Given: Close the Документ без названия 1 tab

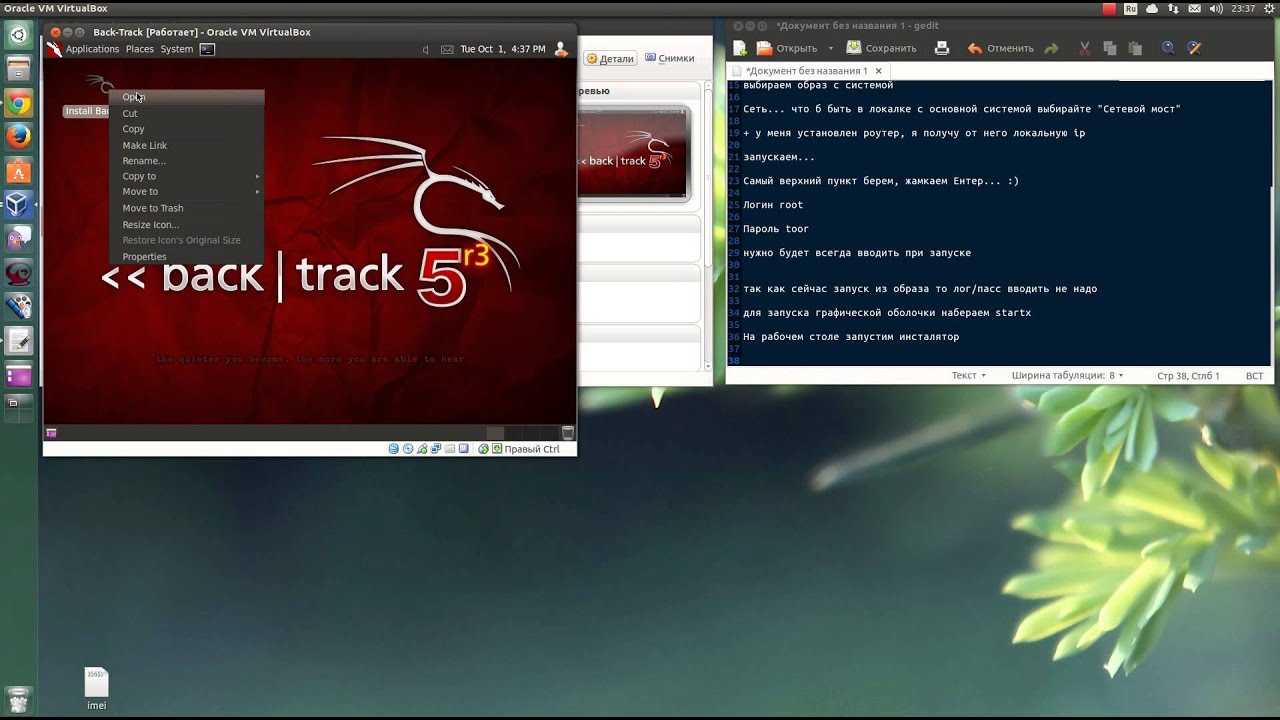Looking at the screenshot, I should (x=879, y=71).
